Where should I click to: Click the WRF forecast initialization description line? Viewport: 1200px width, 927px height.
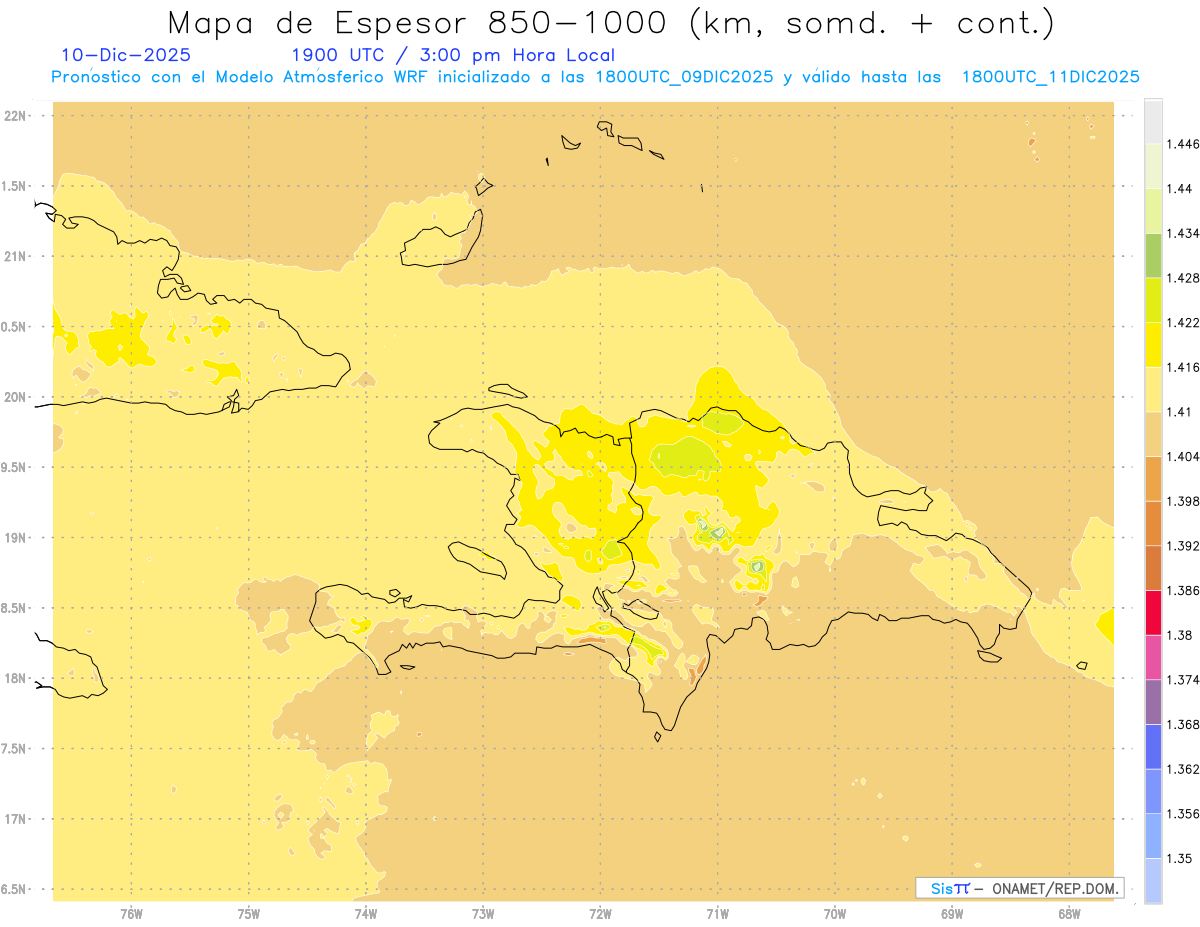click(x=596, y=77)
